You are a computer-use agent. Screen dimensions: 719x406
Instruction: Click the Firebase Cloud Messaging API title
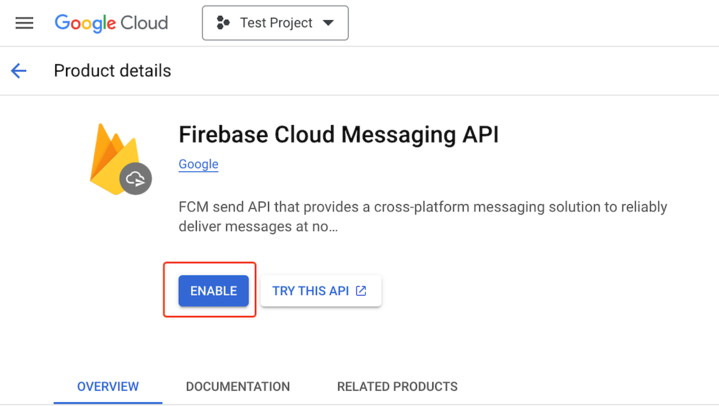coord(338,134)
